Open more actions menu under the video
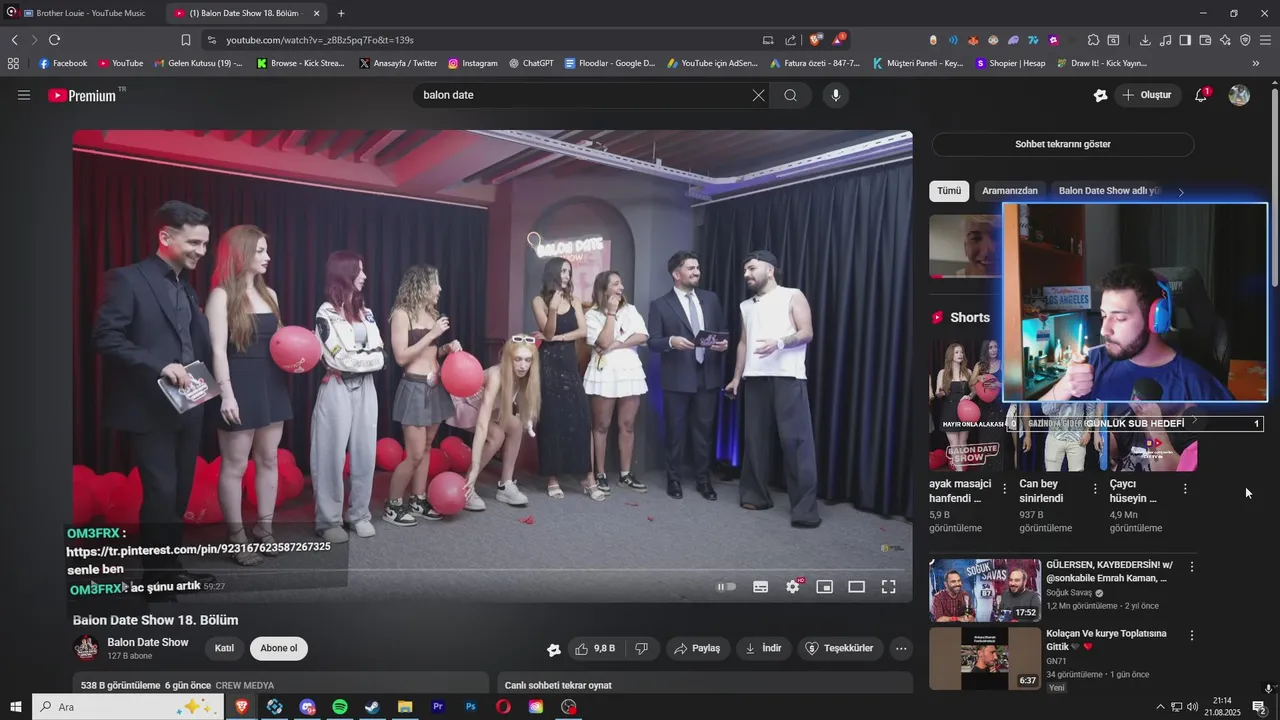 point(901,648)
